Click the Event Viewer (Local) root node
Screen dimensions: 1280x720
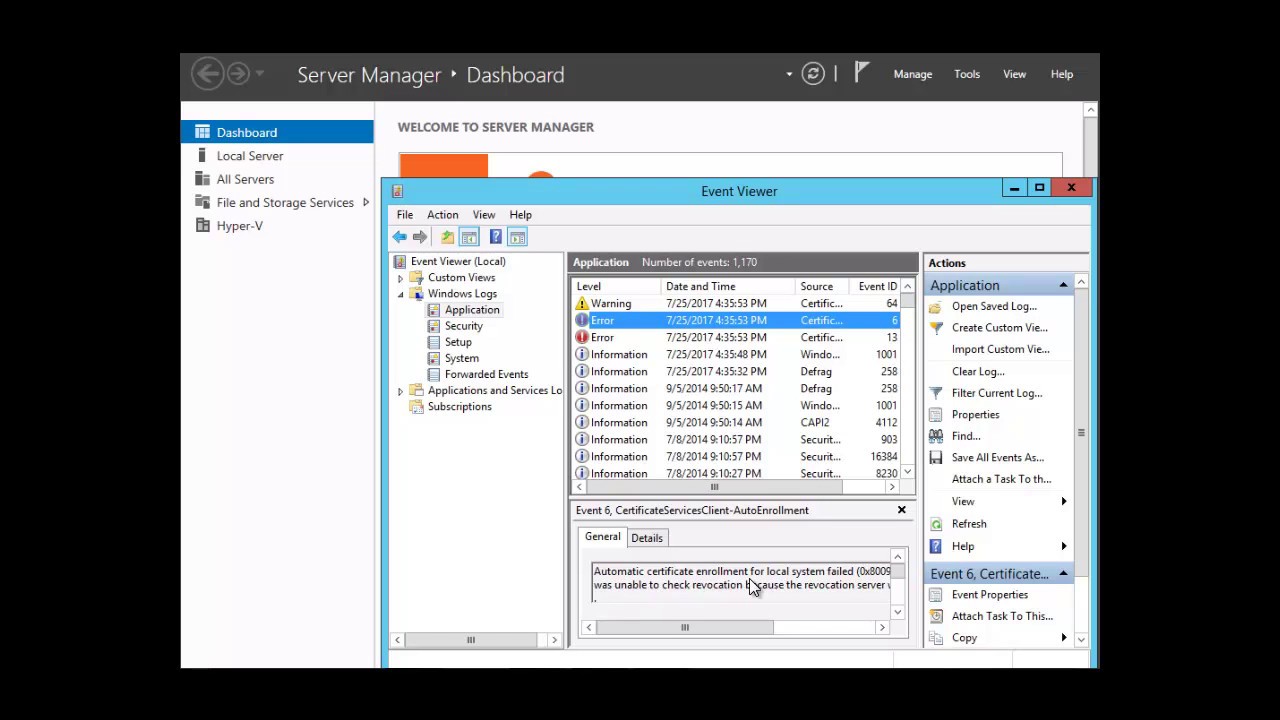(458, 262)
